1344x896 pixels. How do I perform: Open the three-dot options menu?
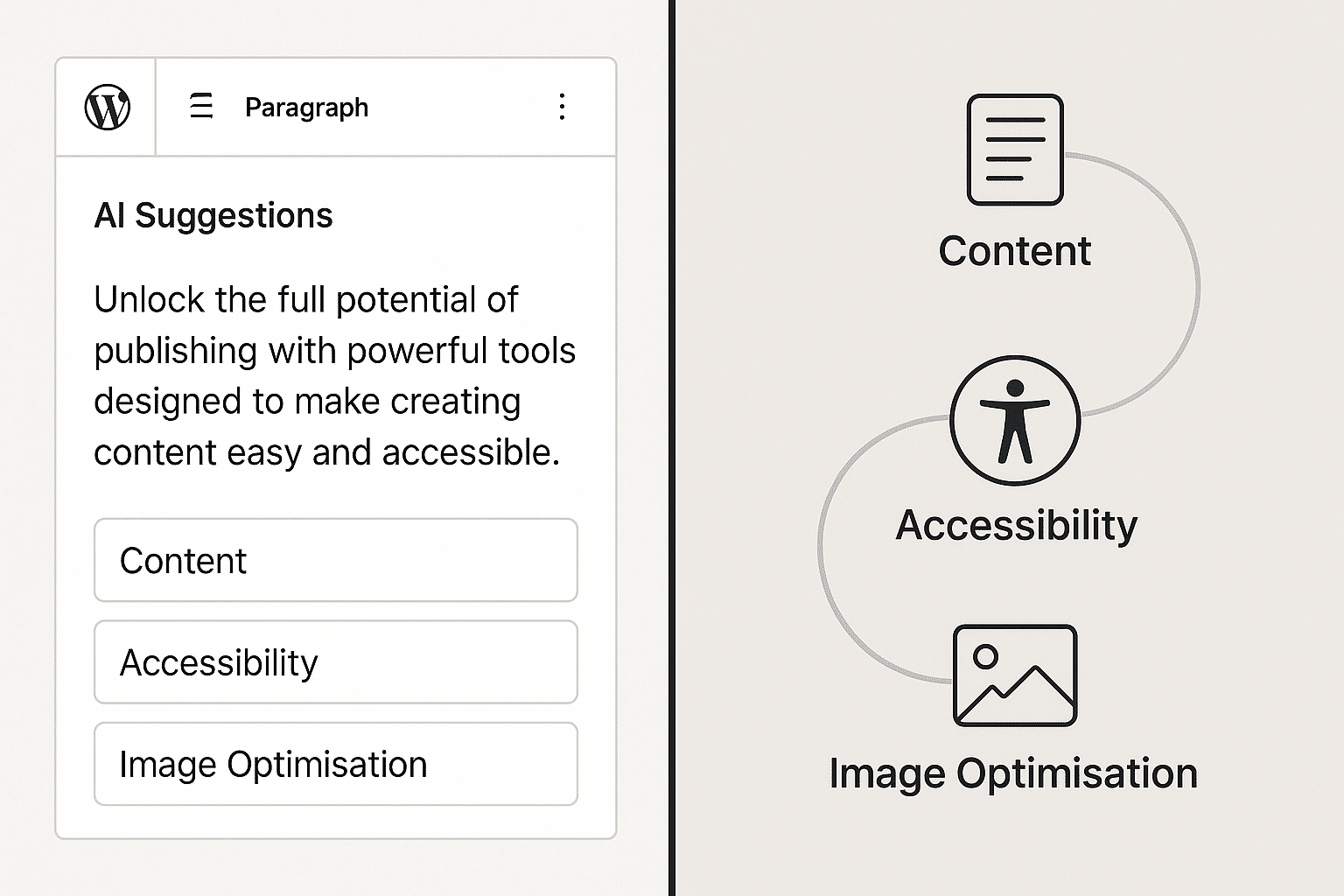pos(562,107)
